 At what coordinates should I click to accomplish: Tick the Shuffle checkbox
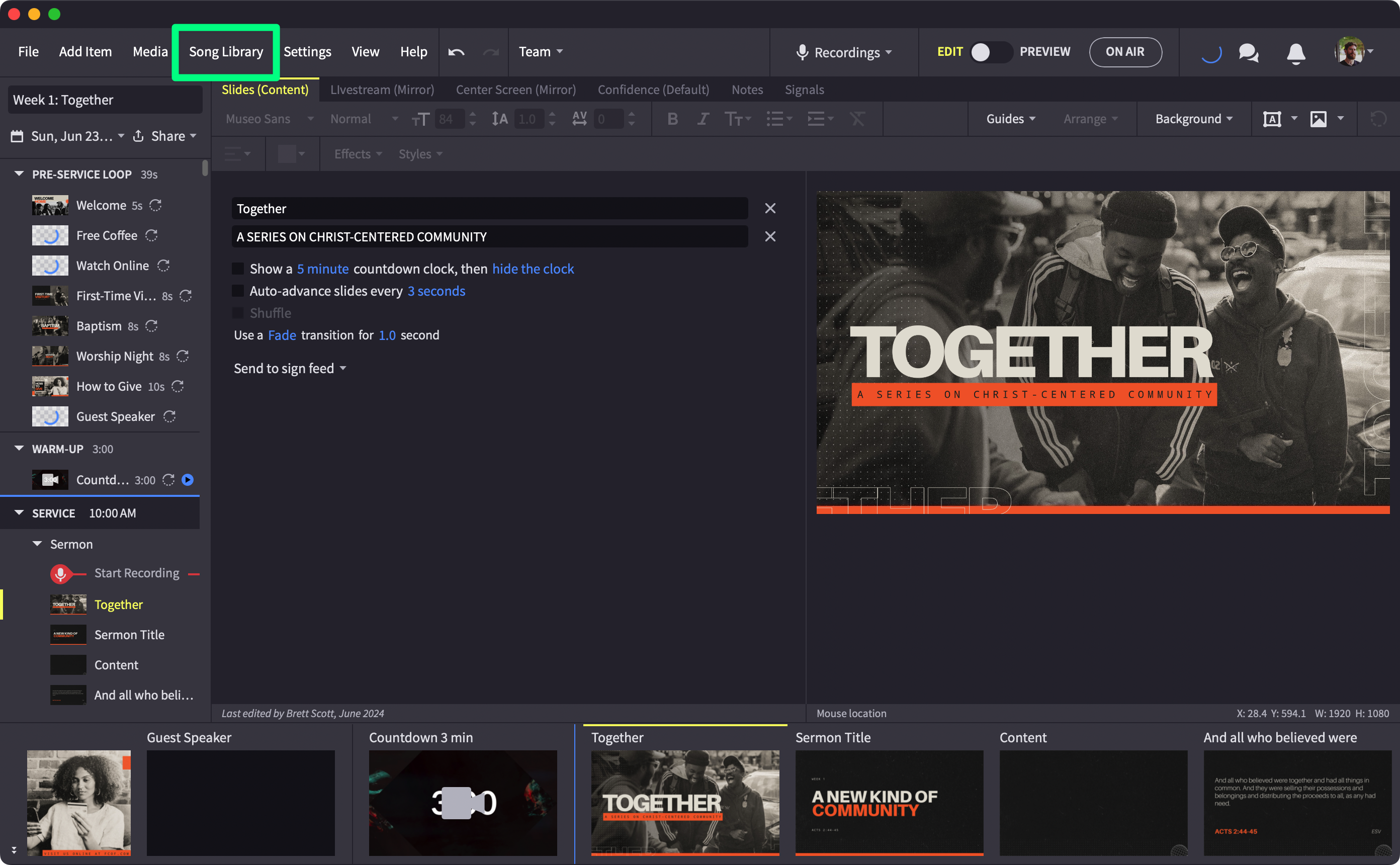coord(238,313)
